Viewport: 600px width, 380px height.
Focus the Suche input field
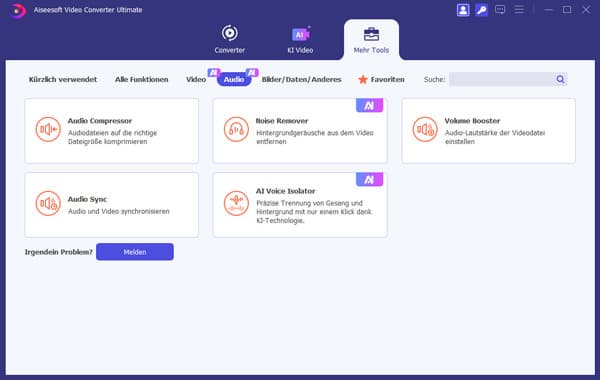502,79
